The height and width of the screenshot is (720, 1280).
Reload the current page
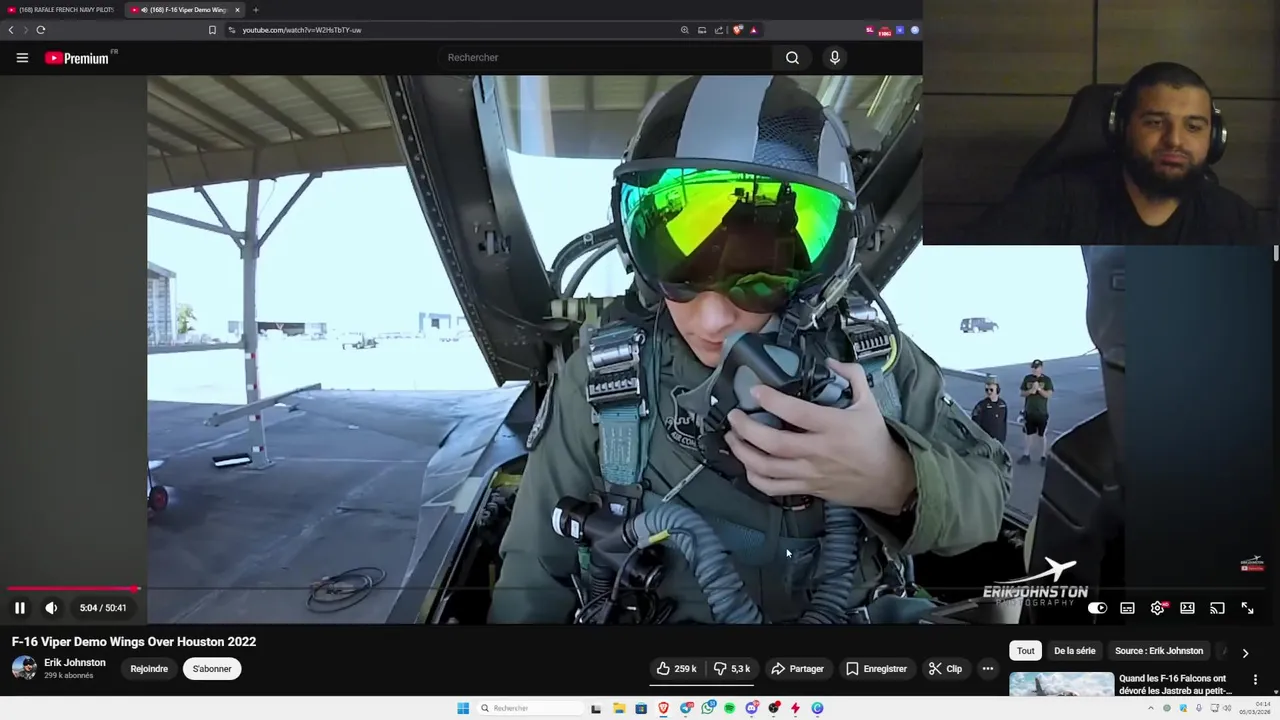(40, 30)
